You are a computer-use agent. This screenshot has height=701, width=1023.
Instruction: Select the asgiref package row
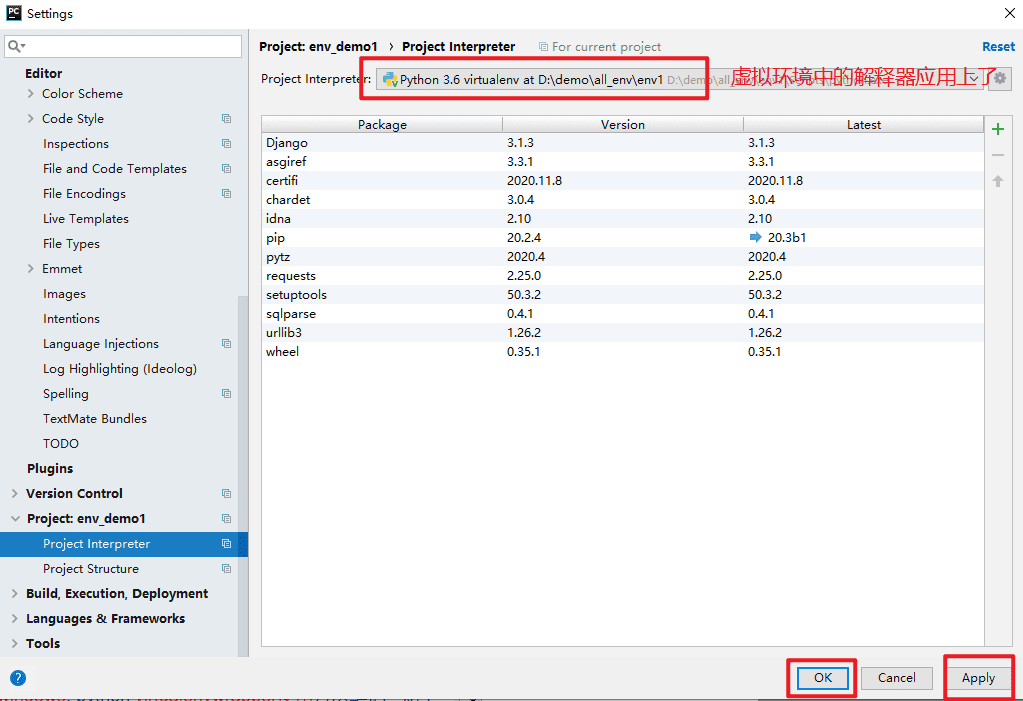622,161
